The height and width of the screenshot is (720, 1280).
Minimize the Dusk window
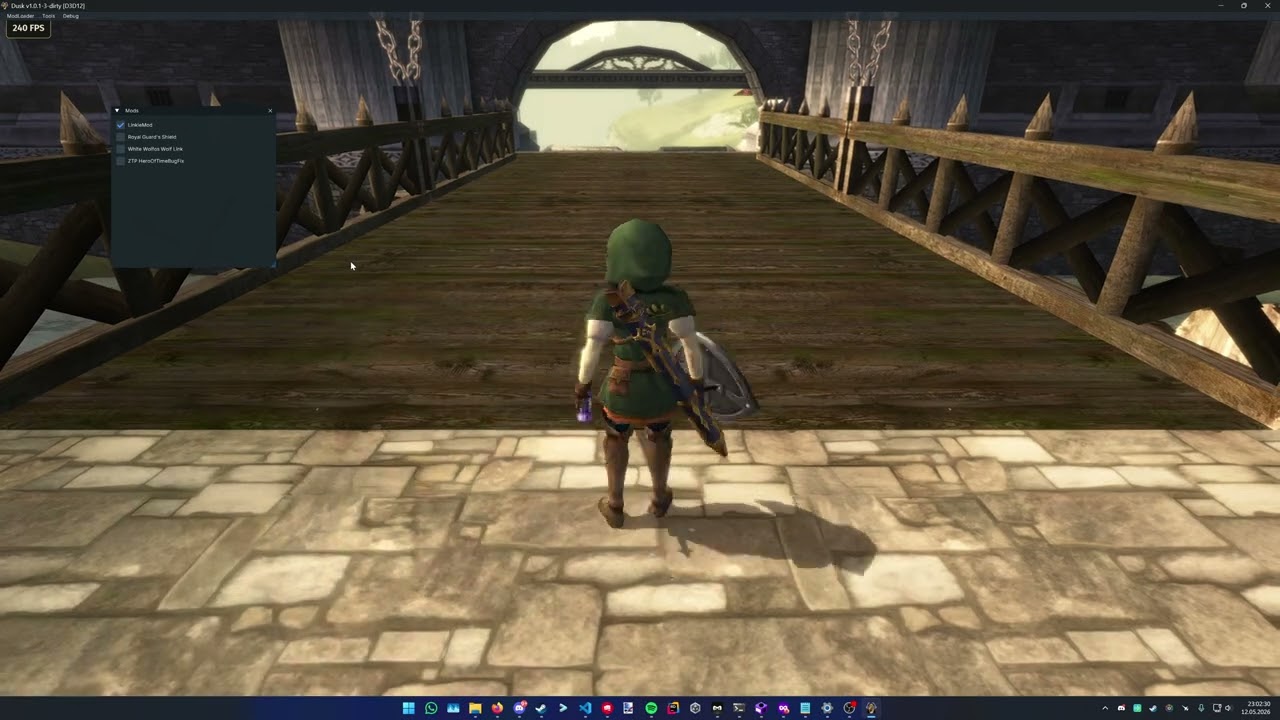[x=1220, y=5]
